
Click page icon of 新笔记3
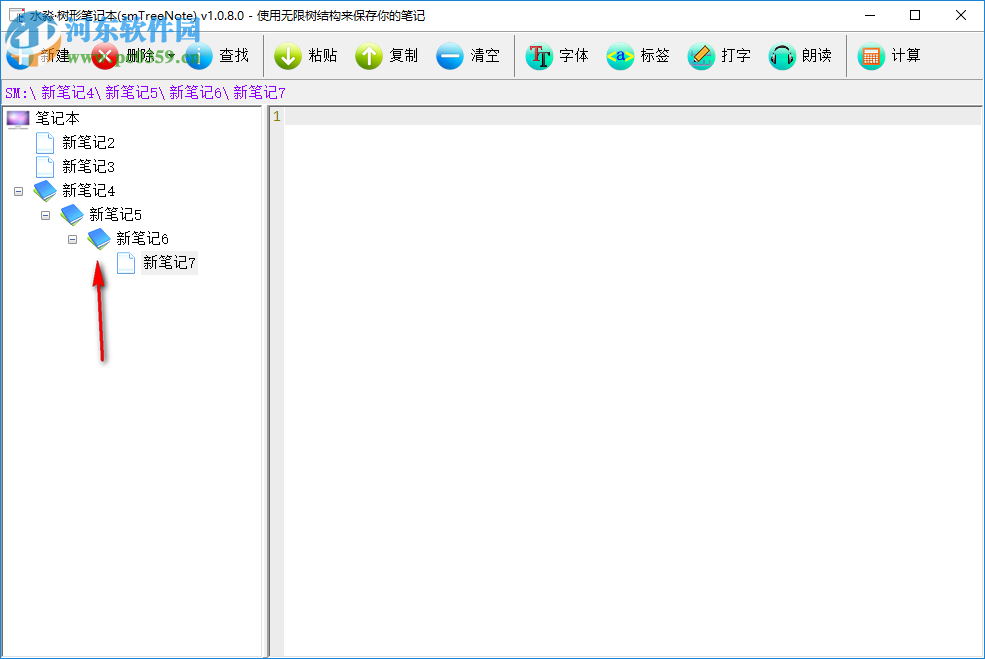pos(45,167)
